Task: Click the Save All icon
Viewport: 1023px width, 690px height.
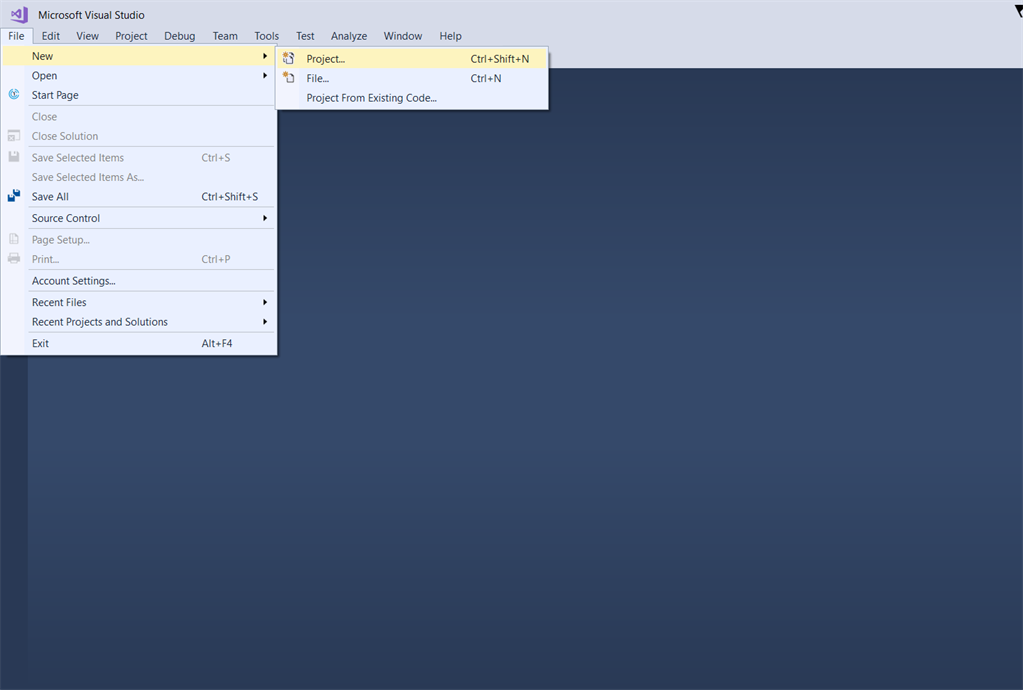Action: click(x=14, y=196)
